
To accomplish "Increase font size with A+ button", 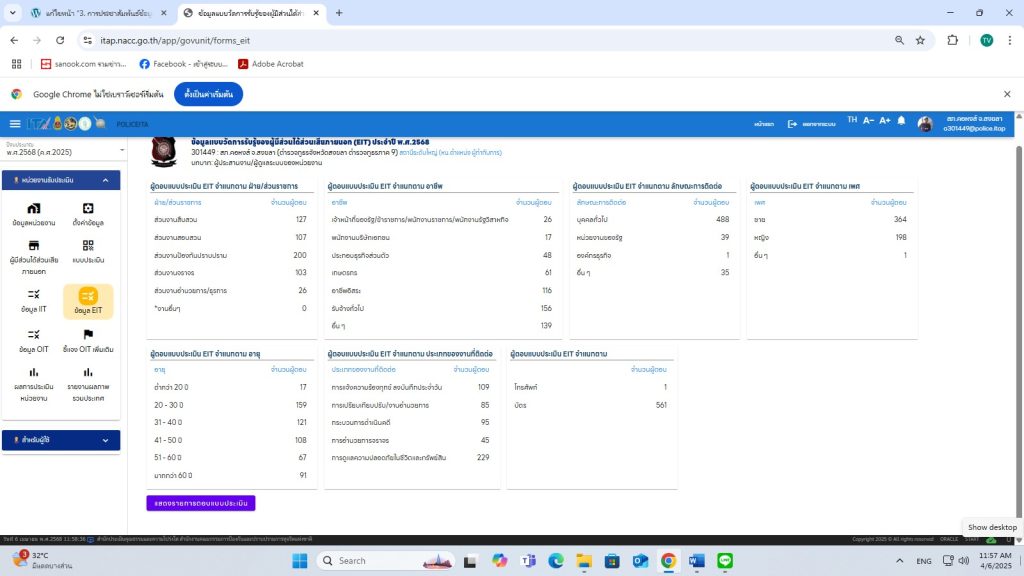I will [x=884, y=121].
